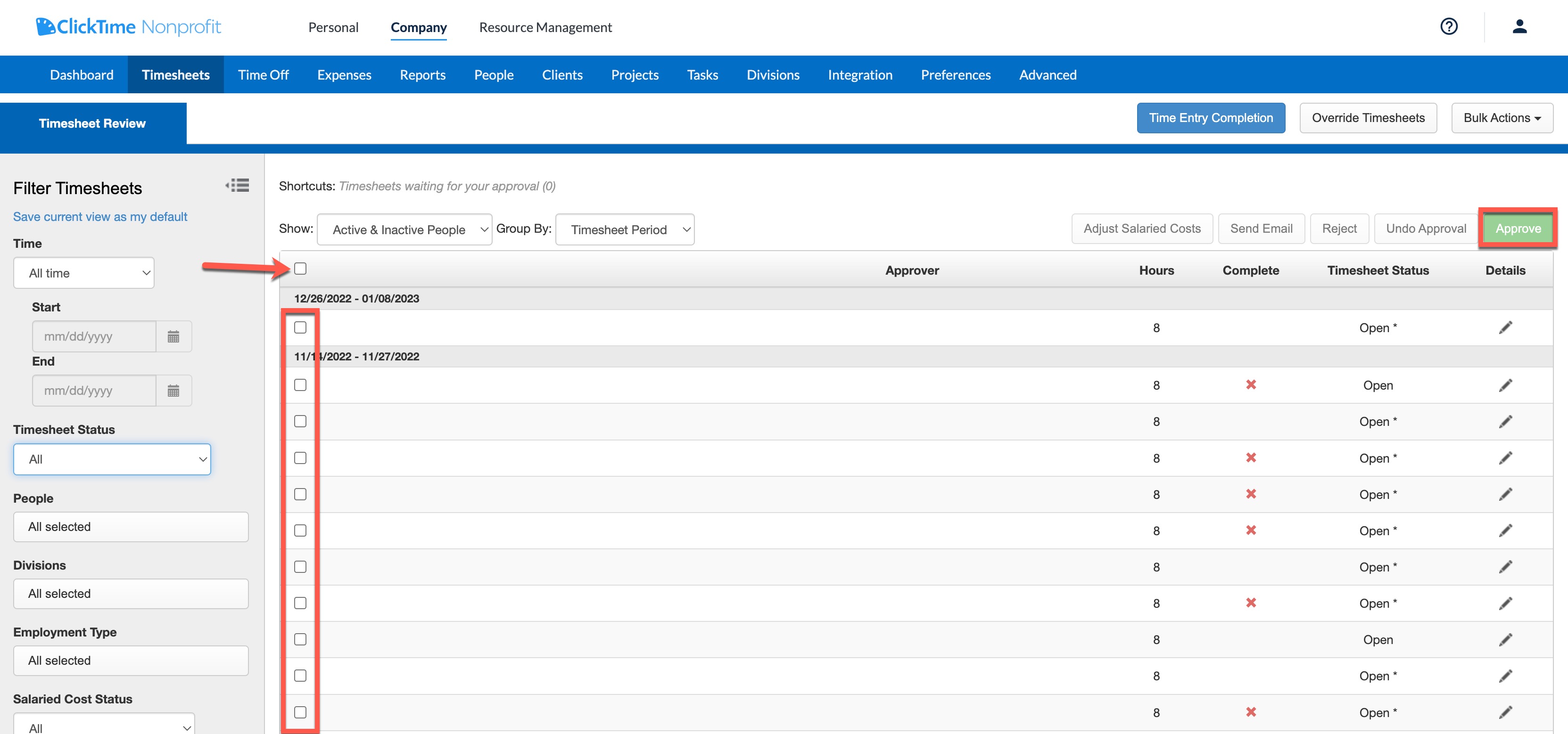Check the timesheet under 12/26/2022 - 01/08/2023
Screen dimensions: 1568x734
click(300, 328)
